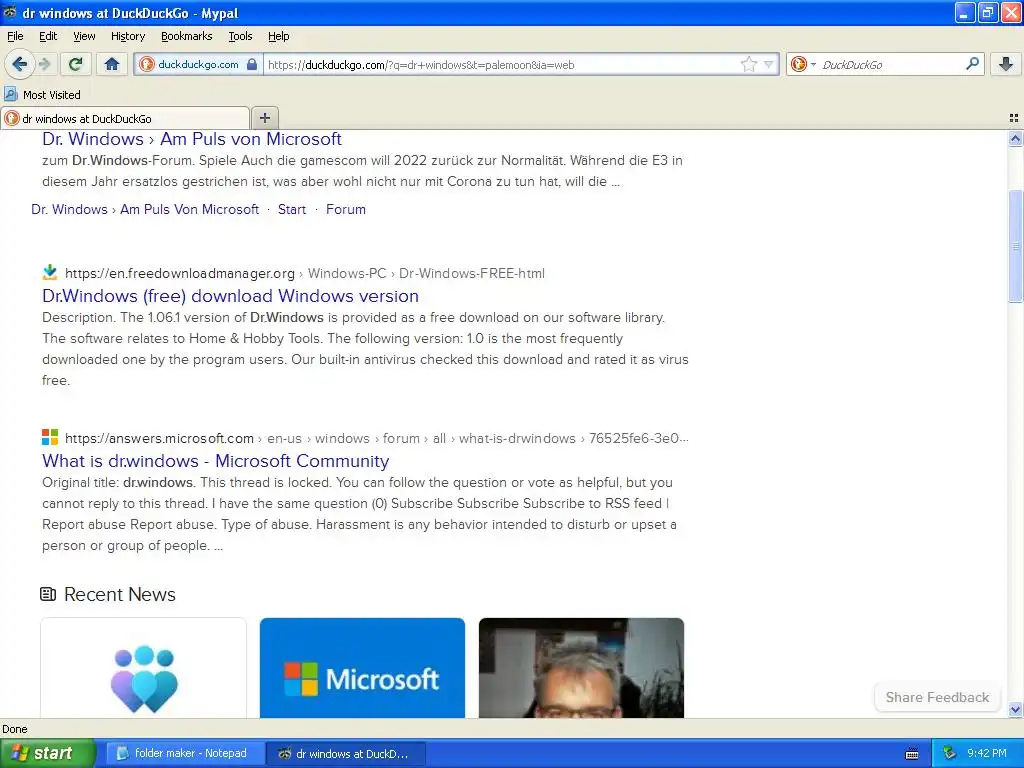
Task: Open the Windows start menu
Action: click(x=47, y=753)
